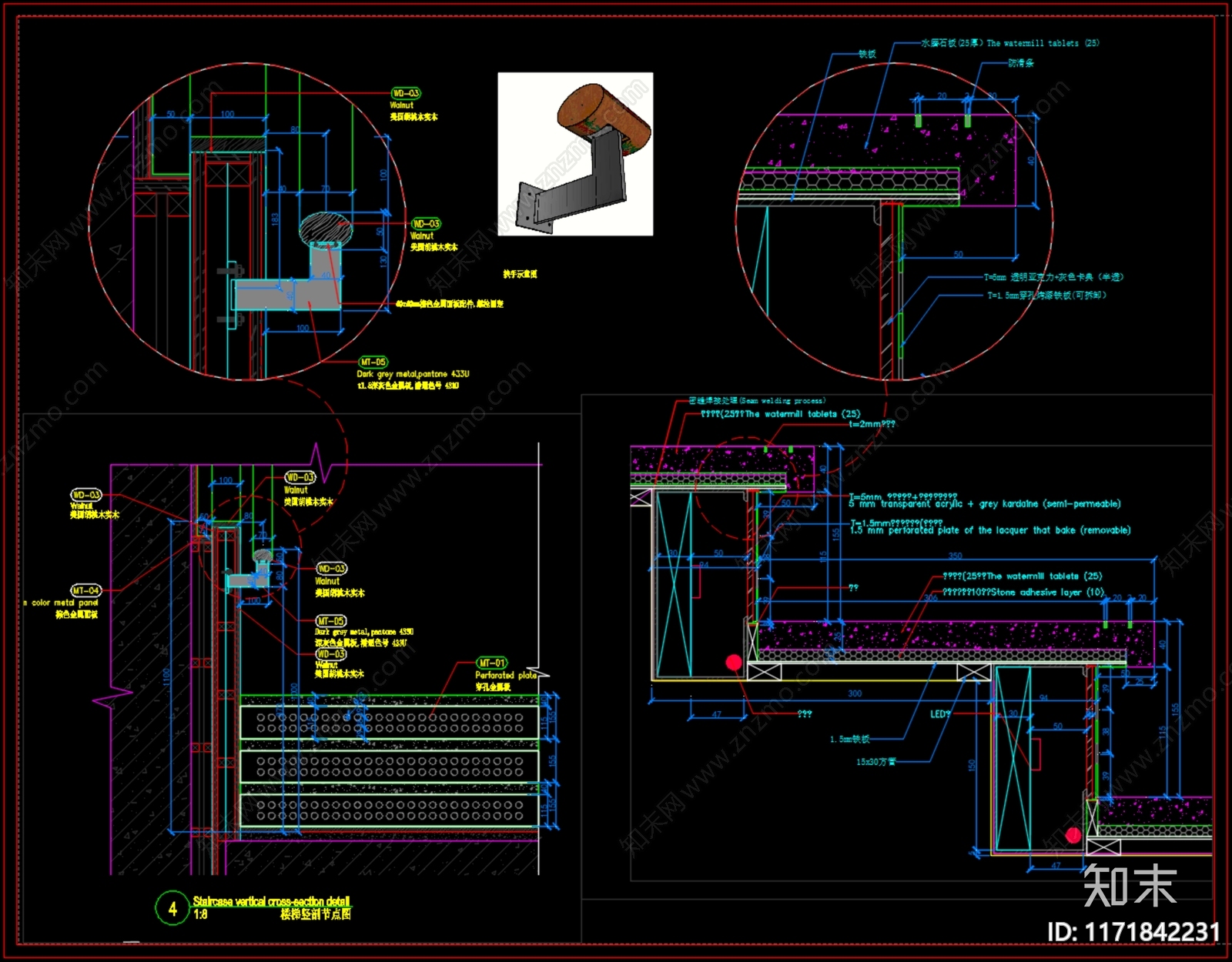Click the '知末' logo in the corner
The image size is (1232, 962).
coord(1130,886)
